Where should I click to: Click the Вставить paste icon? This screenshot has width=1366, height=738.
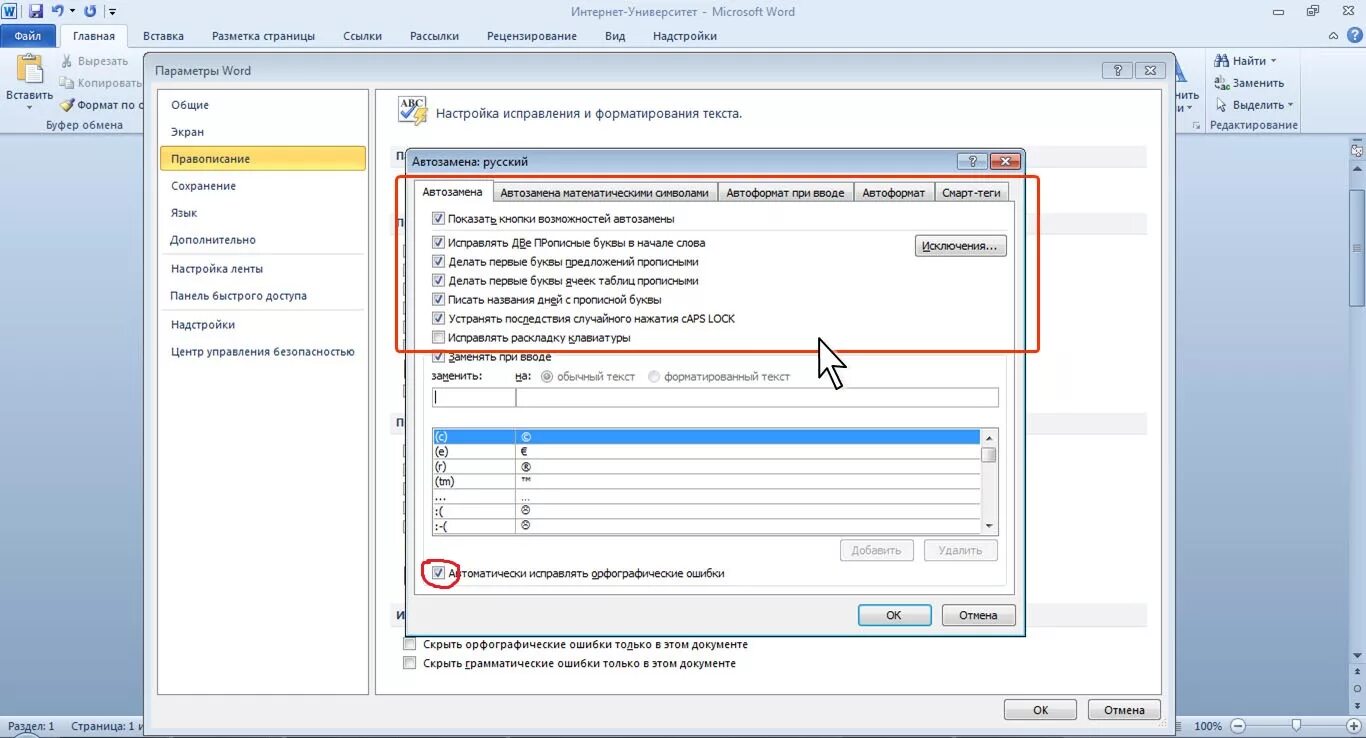pyautogui.click(x=28, y=70)
